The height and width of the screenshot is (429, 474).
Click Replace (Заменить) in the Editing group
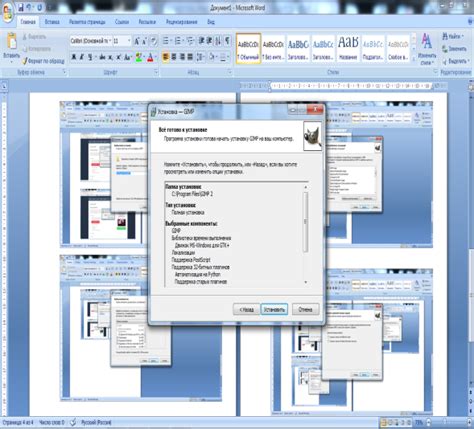click(454, 49)
